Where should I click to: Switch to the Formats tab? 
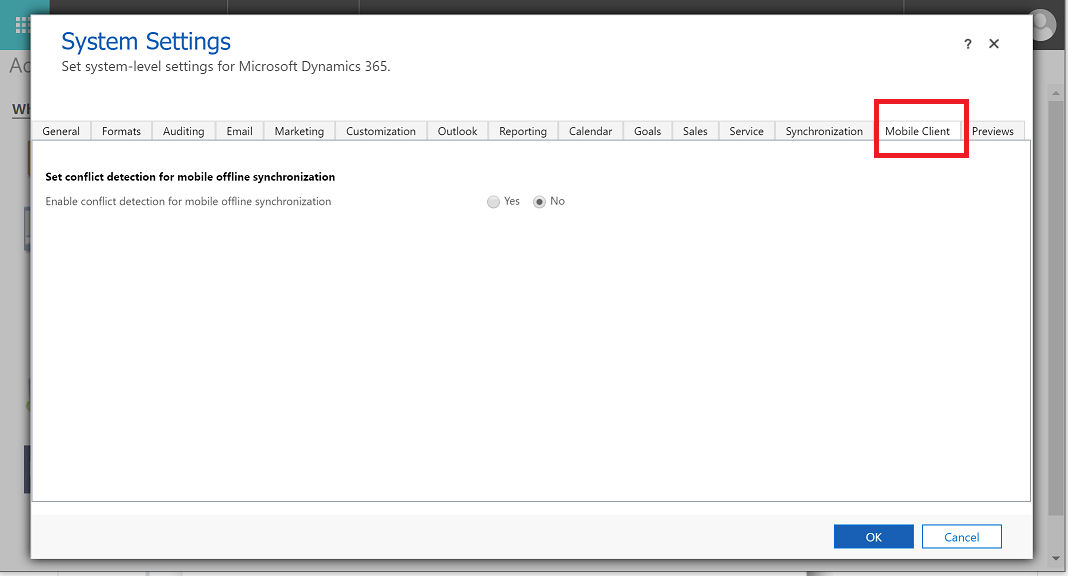click(121, 131)
